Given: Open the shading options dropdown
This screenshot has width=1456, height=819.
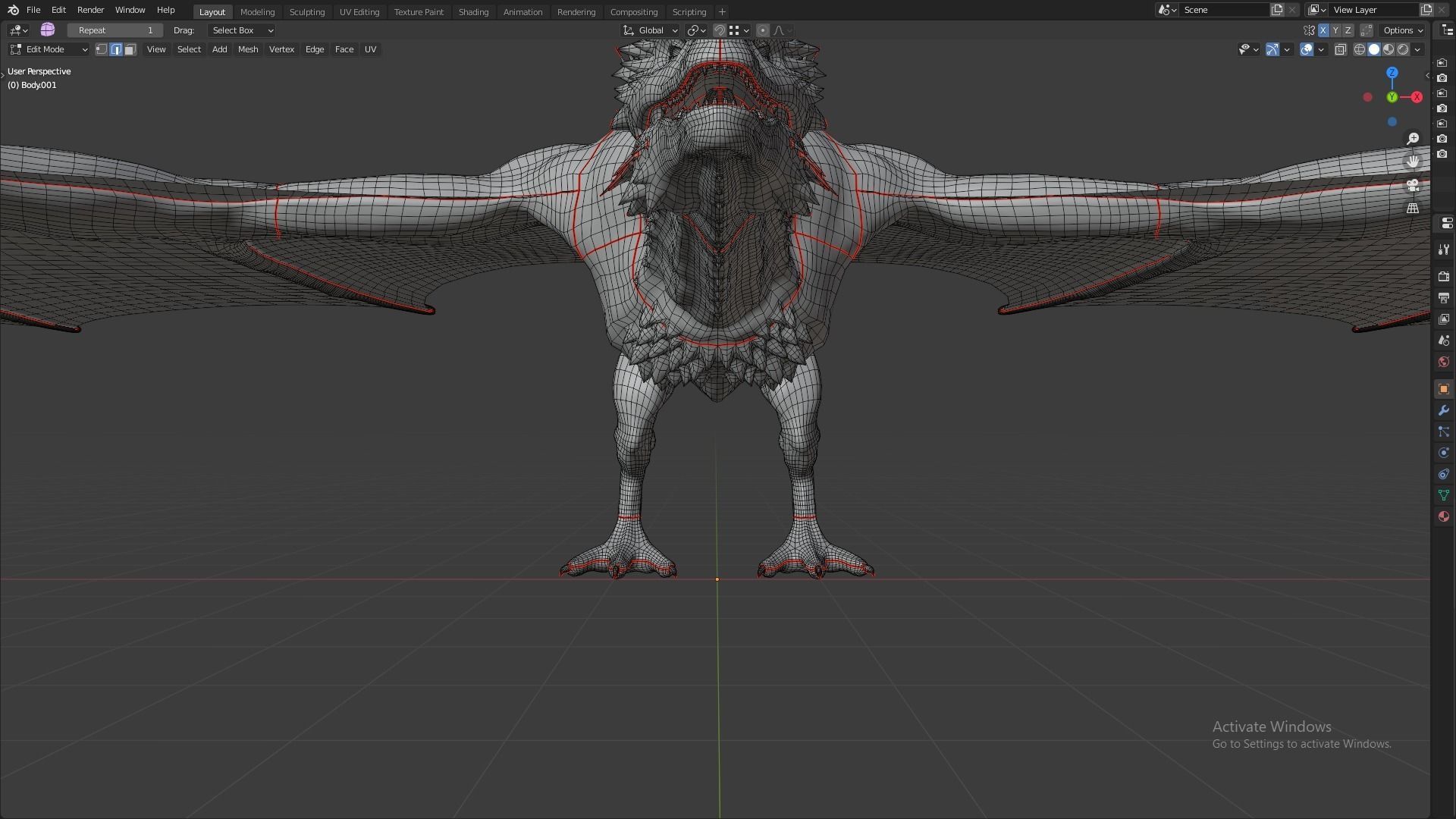Looking at the screenshot, I should point(1417,49).
